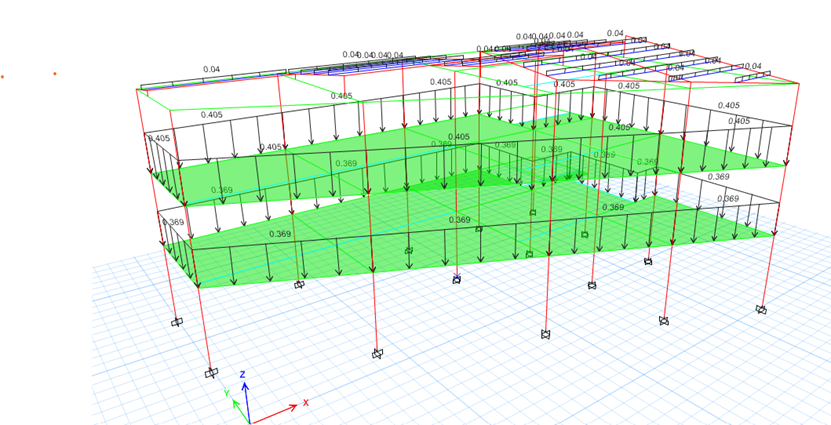Select the blue Z axis label
This screenshot has width=831, height=425.
[x=243, y=374]
